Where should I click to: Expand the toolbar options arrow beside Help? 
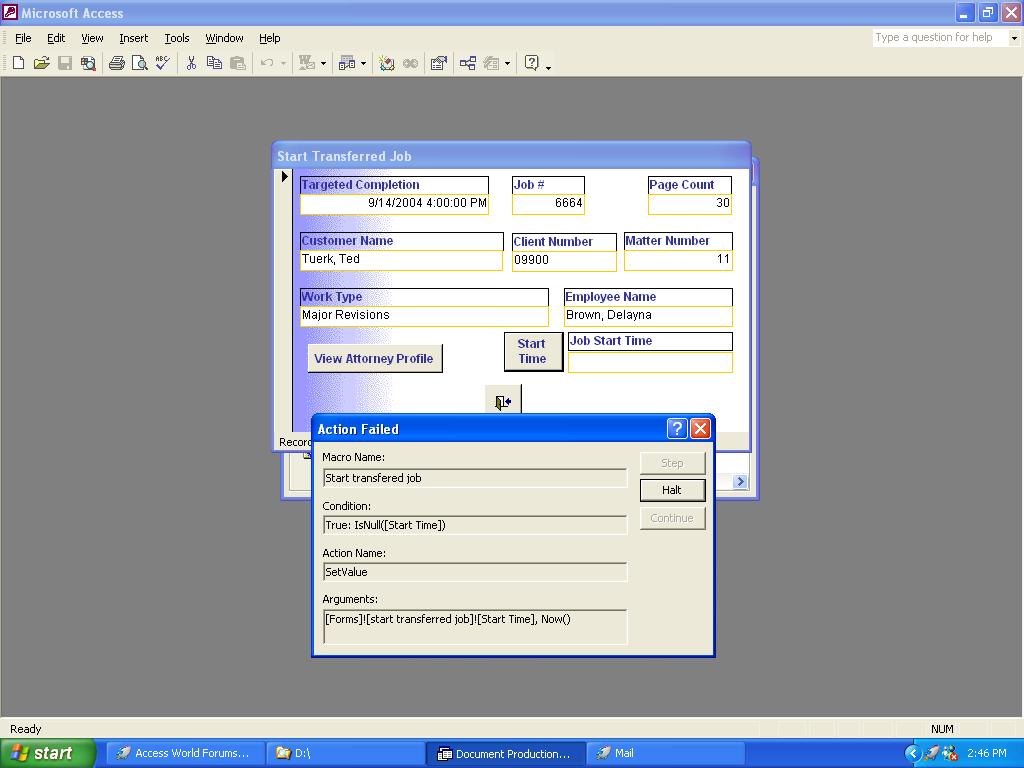(548, 66)
